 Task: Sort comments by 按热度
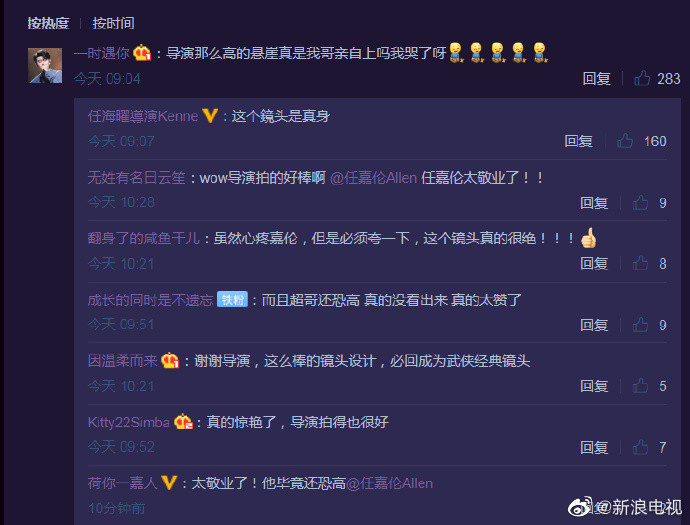click(x=48, y=23)
